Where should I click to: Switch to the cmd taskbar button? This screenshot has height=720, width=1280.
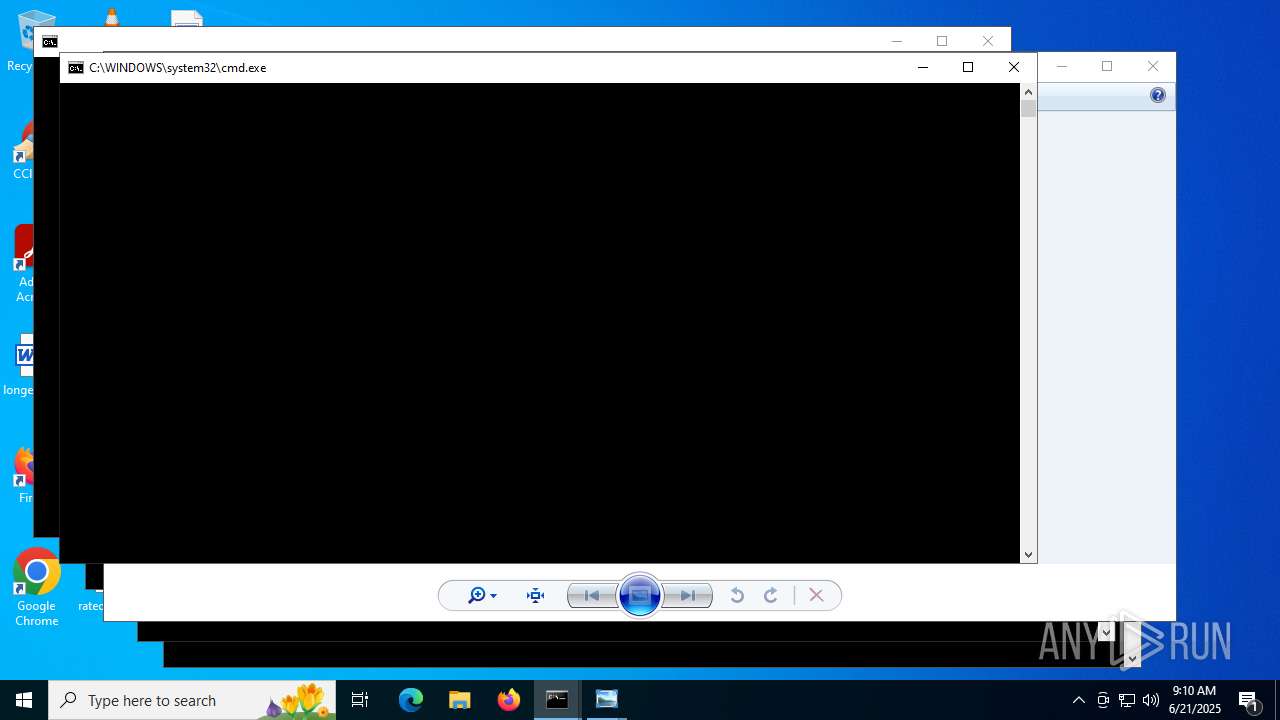pyautogui.click(x=557, y=700)
